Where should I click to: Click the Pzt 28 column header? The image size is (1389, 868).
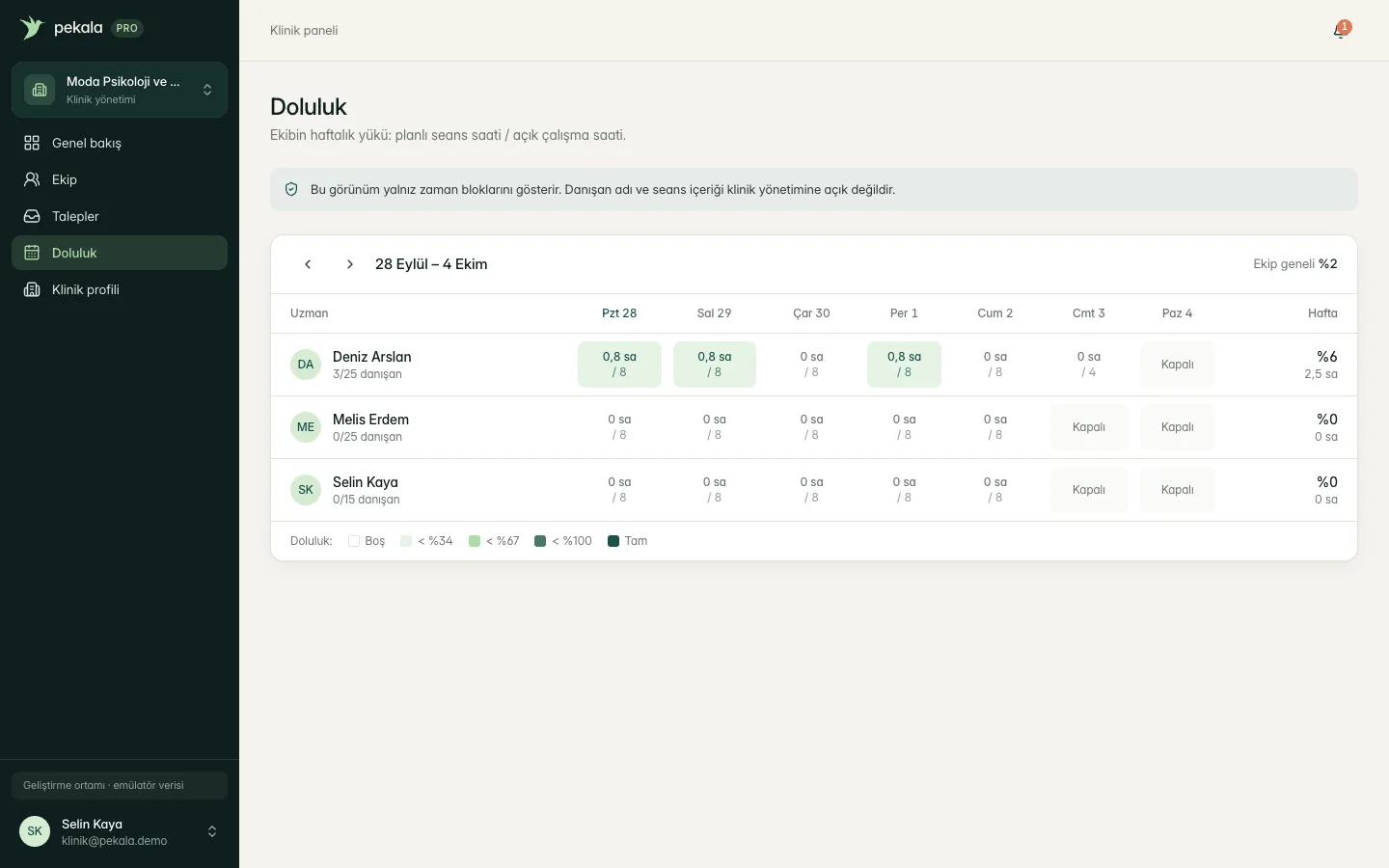[x=619, y=313]
